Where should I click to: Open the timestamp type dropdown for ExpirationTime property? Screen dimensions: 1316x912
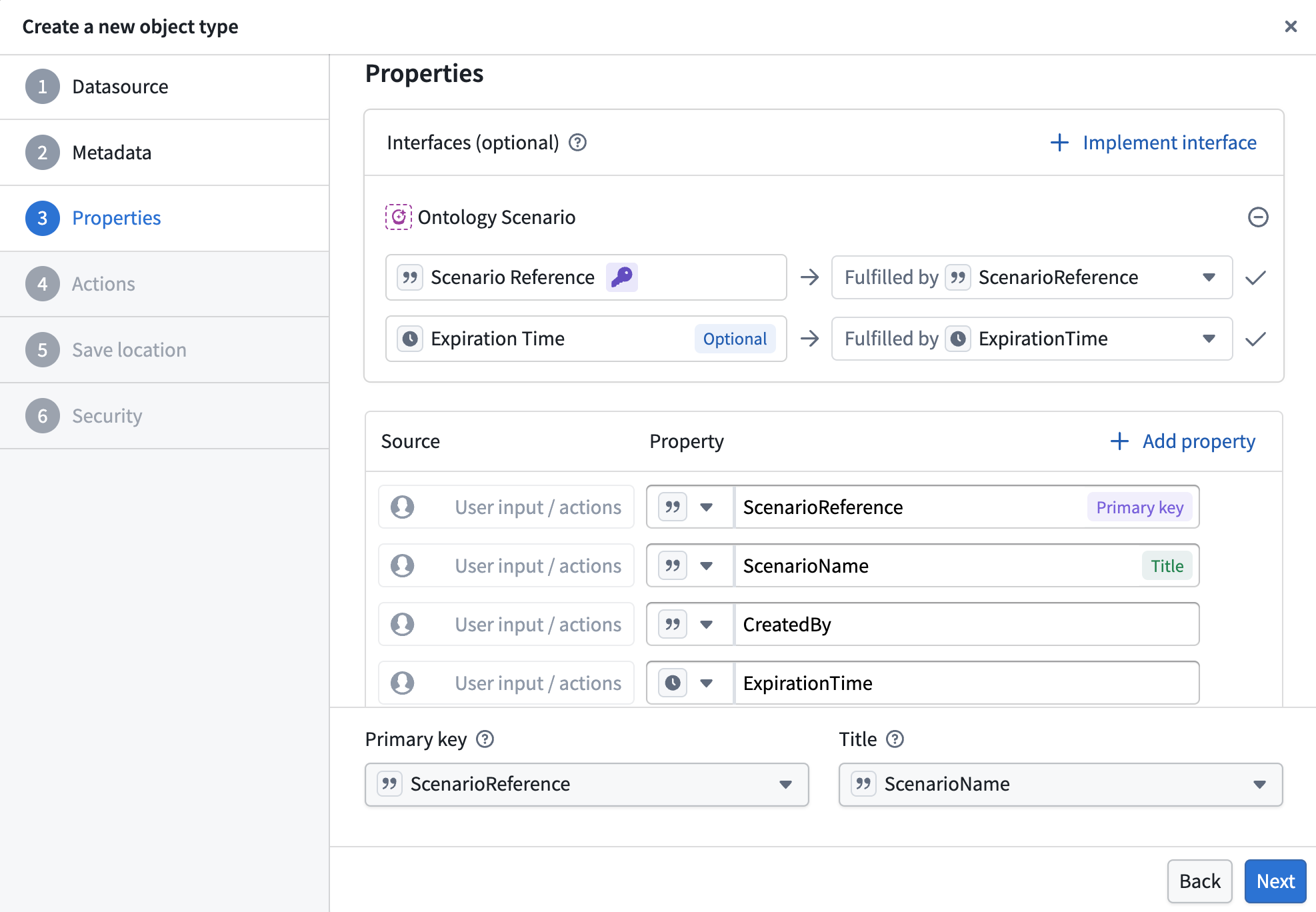[690, 683]
